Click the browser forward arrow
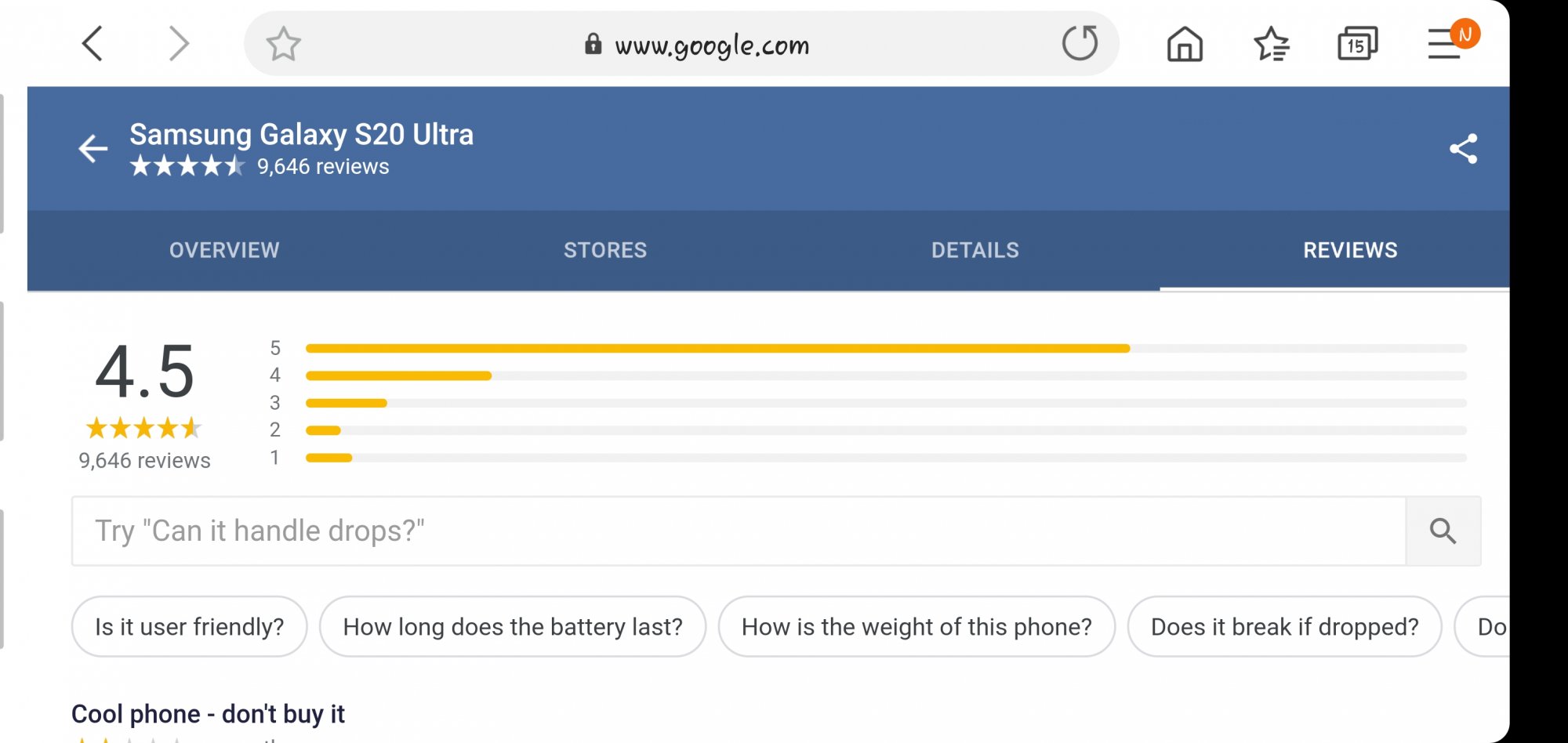The width and height of the screenshot is (1568, 743). 179,44
